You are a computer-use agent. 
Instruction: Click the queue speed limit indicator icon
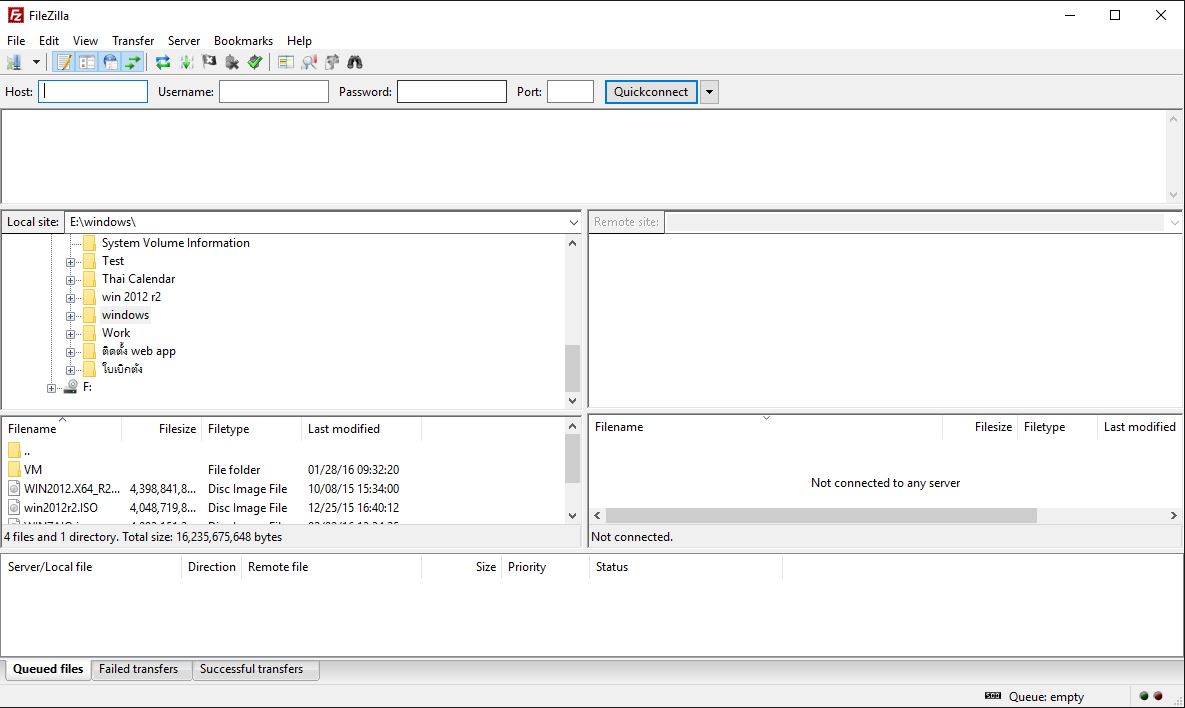(x=992, y=696)
